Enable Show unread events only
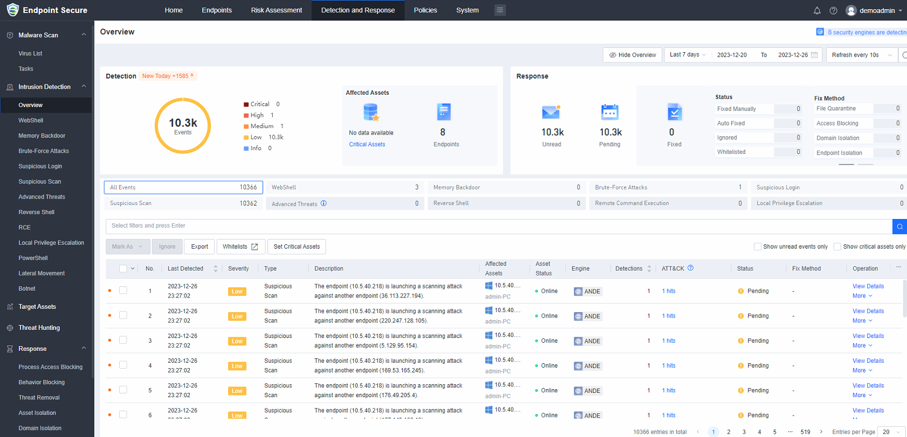 757,247
